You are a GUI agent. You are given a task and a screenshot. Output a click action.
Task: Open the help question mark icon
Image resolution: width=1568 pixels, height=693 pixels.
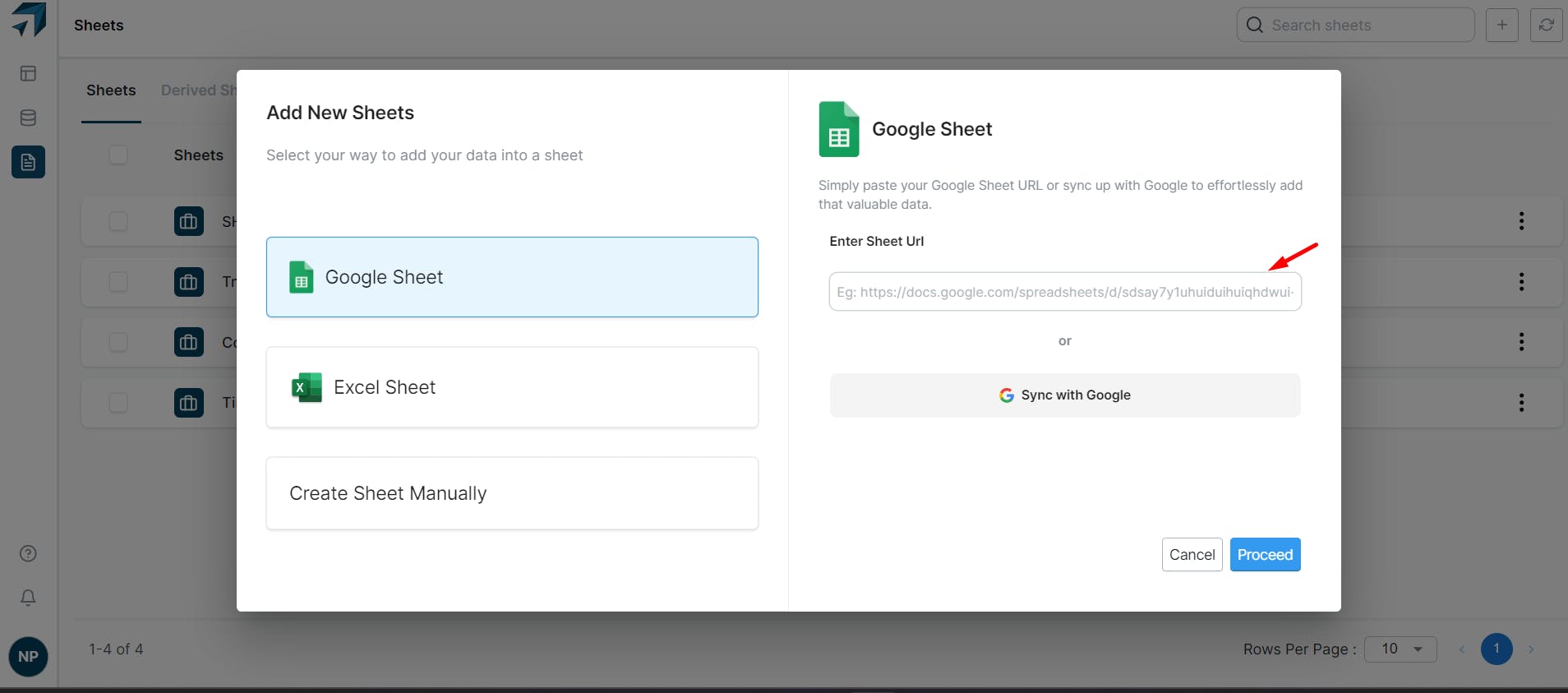coord(28,553)
